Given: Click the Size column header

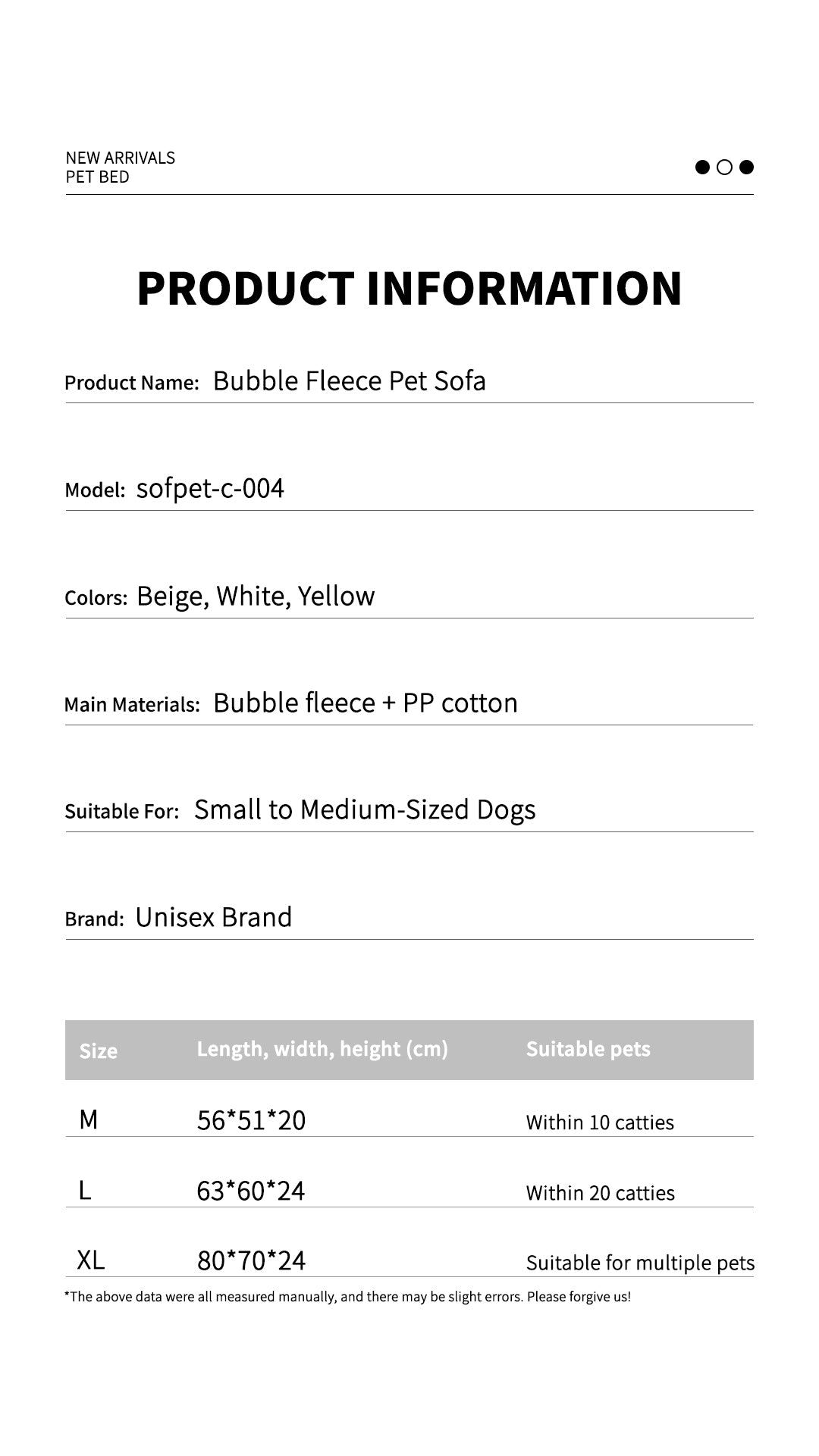Looking at the screenshot, I should pos(98,1051).
